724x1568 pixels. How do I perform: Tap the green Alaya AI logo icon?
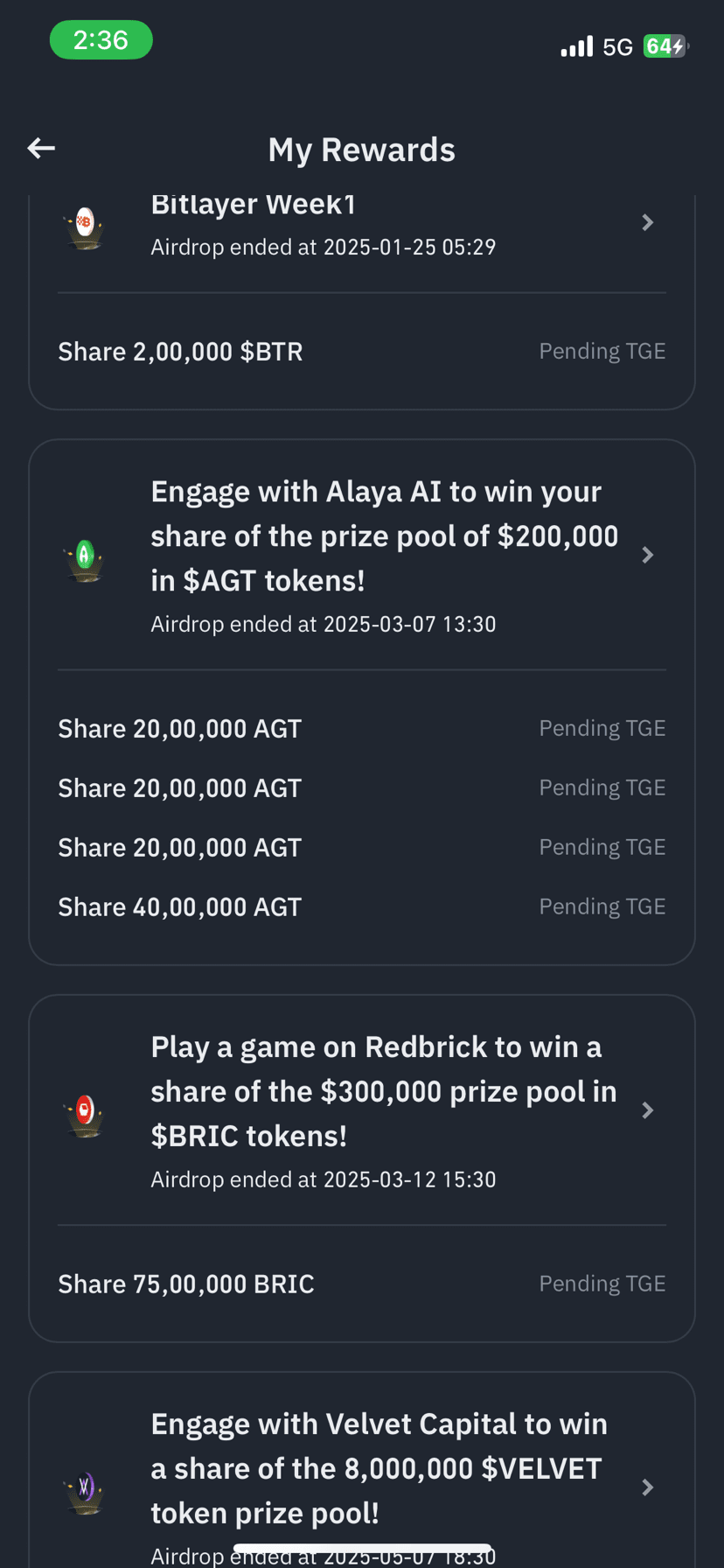tap(85, 558)
